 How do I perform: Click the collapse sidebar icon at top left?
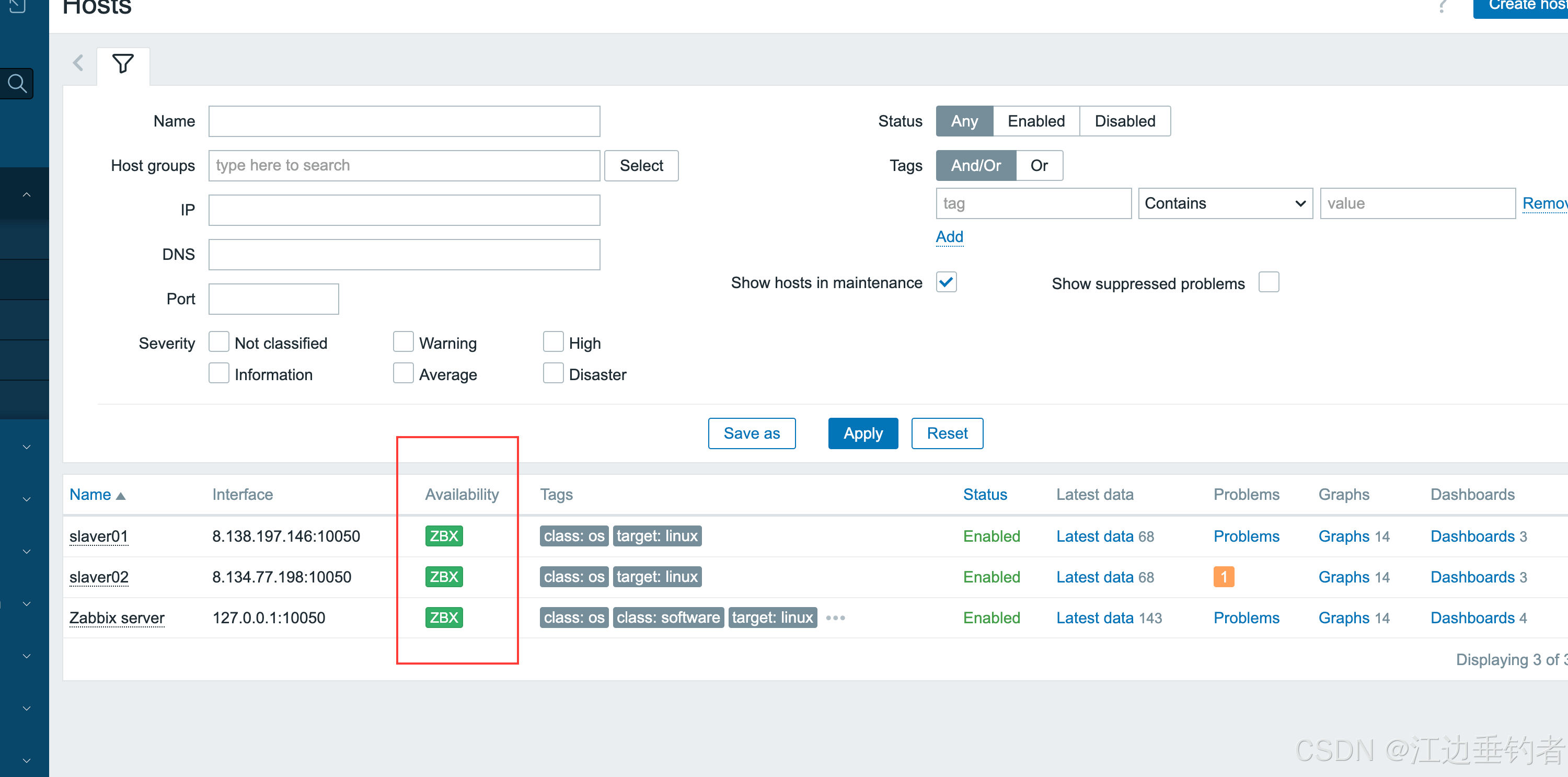pos(17,6)
